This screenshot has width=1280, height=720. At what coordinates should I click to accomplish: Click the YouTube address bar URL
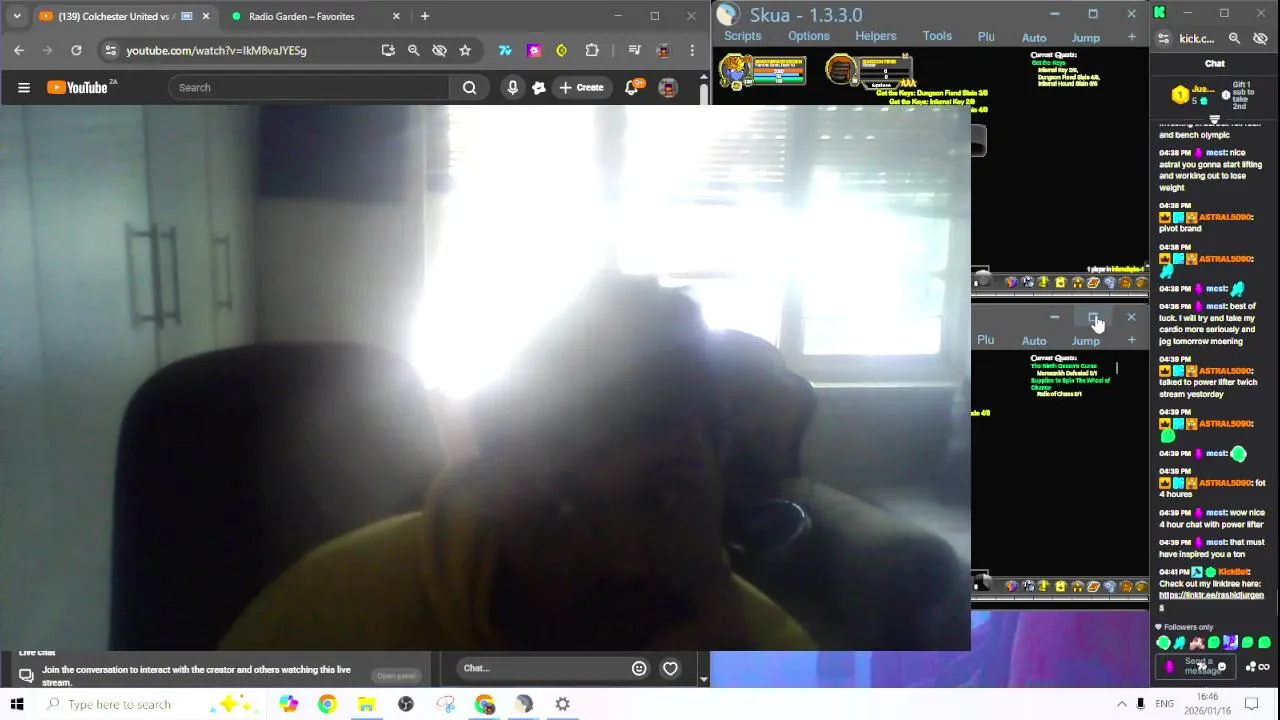(x=216, y=50)
